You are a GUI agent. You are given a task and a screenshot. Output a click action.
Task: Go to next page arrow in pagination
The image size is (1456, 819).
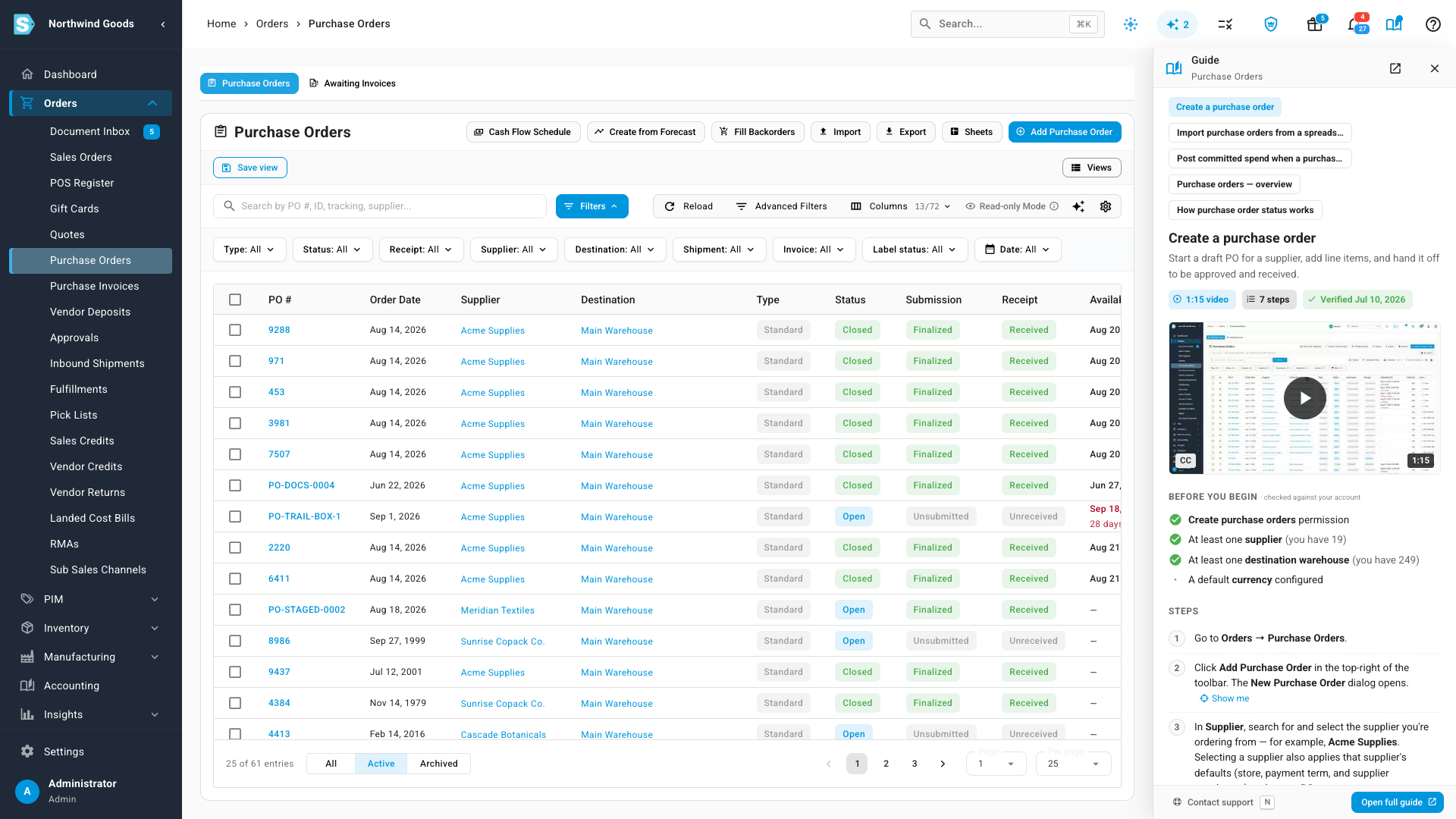click(x=943, y=764)
